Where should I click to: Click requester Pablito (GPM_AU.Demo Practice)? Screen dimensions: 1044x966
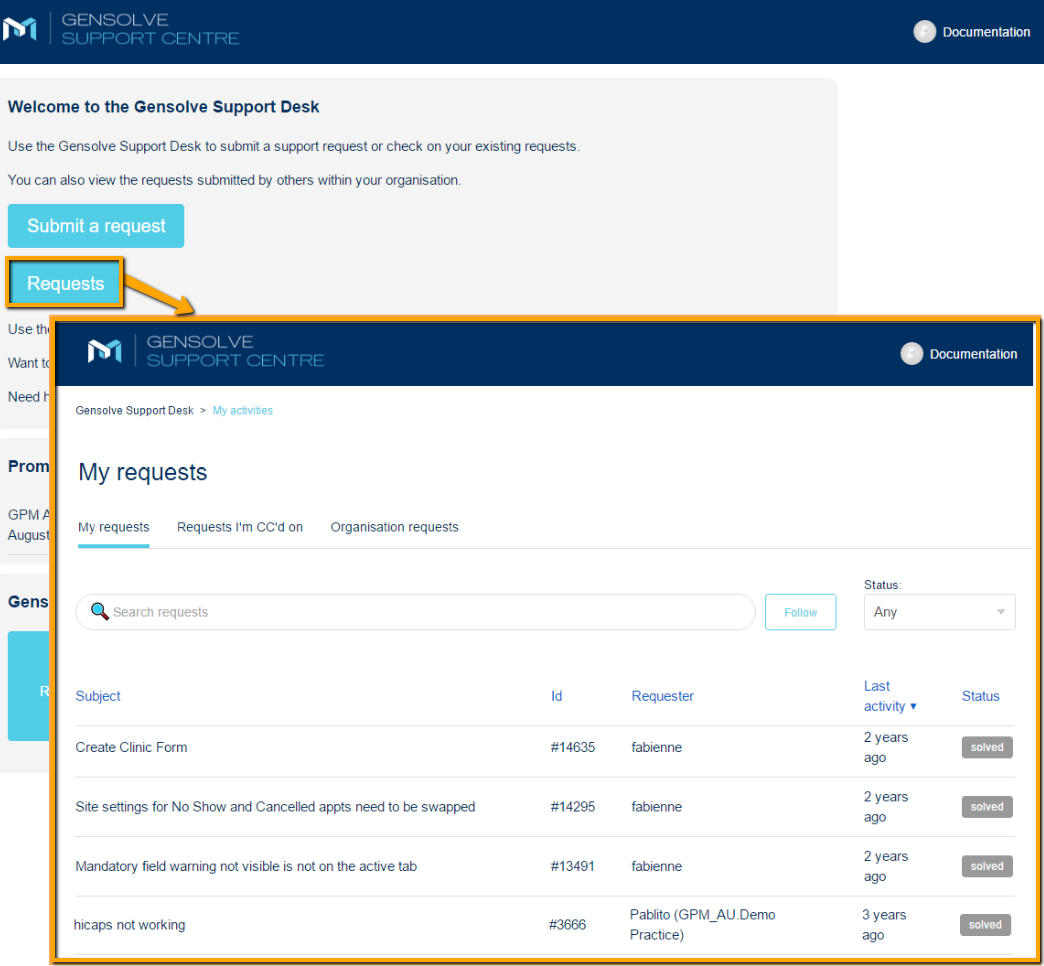click(x=702, y=925)
